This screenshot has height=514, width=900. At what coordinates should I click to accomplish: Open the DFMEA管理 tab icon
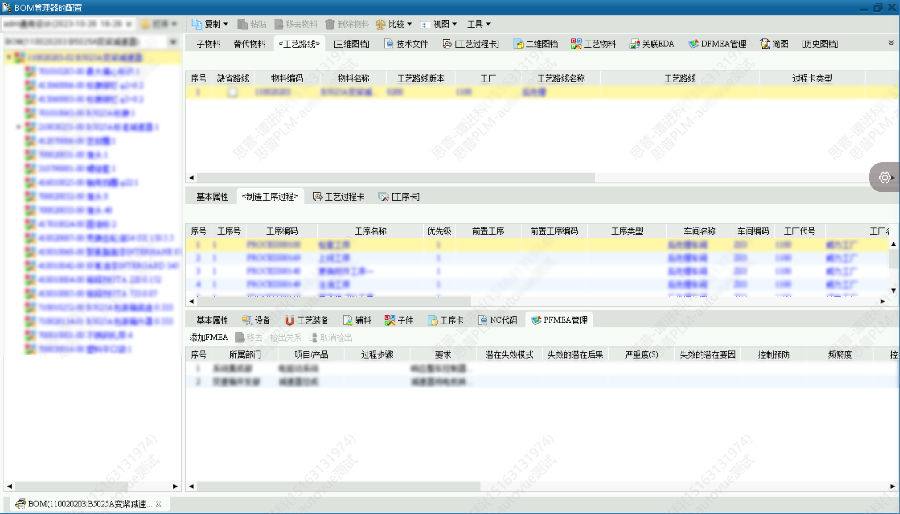693,44
